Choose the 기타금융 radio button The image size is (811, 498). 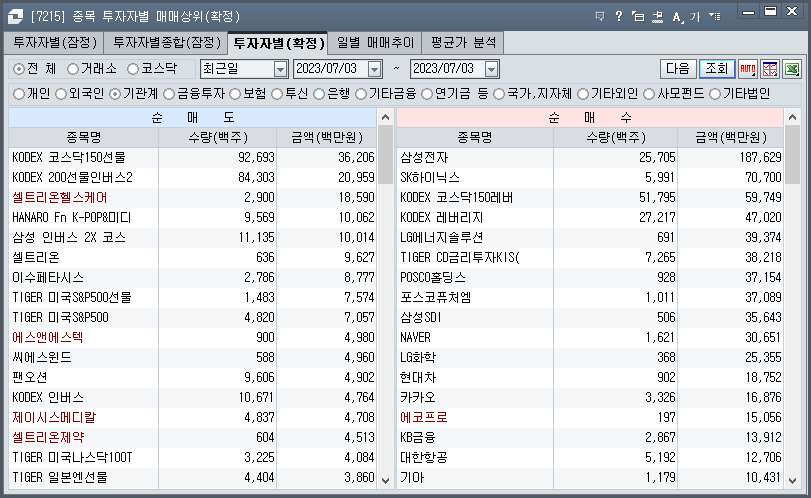(361, 94)
